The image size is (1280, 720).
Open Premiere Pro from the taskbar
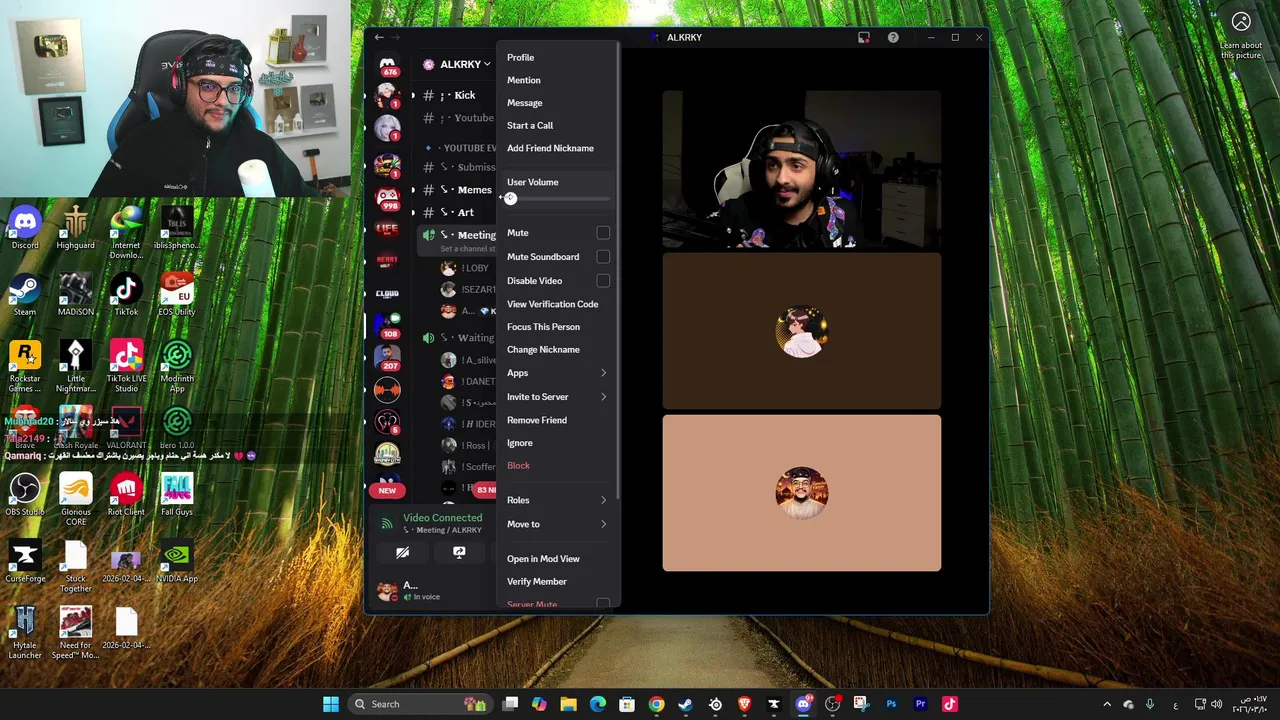coord(920,704)
